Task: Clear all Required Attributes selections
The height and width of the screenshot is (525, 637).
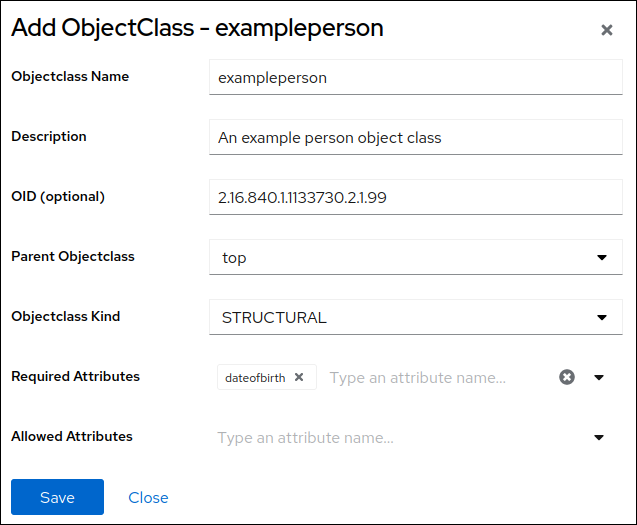Action: pos(567,377)
